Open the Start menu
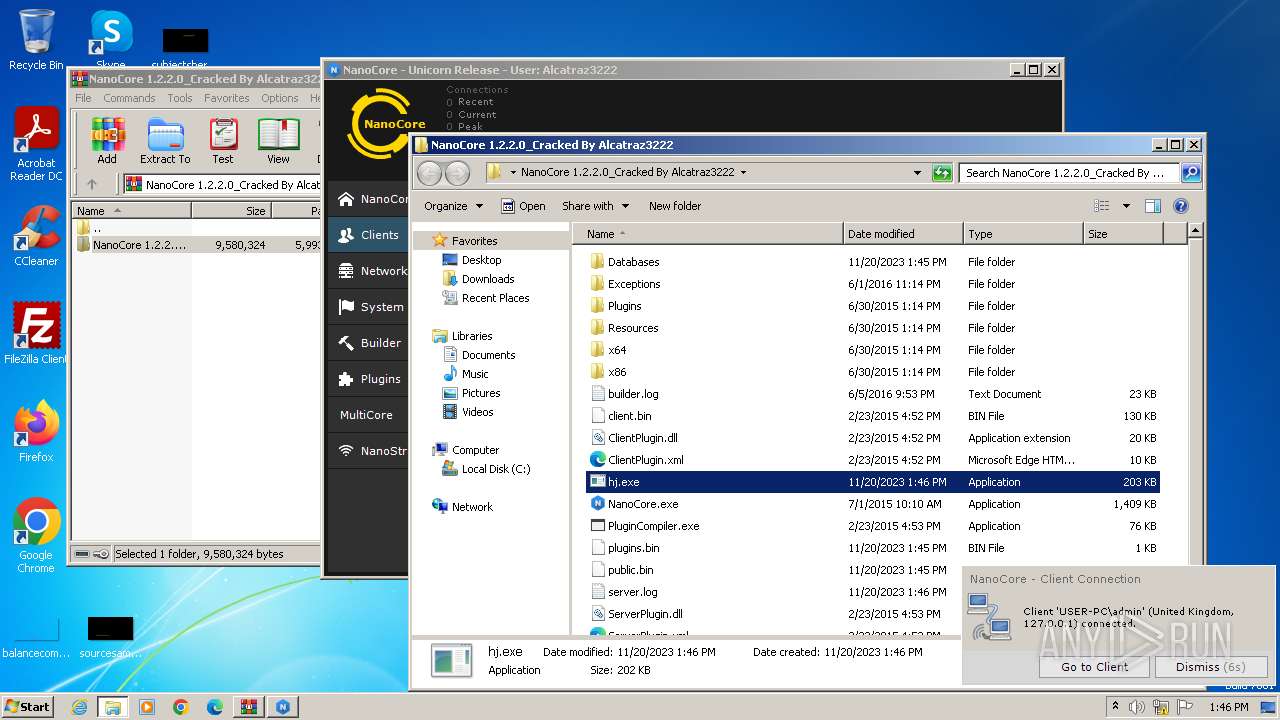 (27, 706)
